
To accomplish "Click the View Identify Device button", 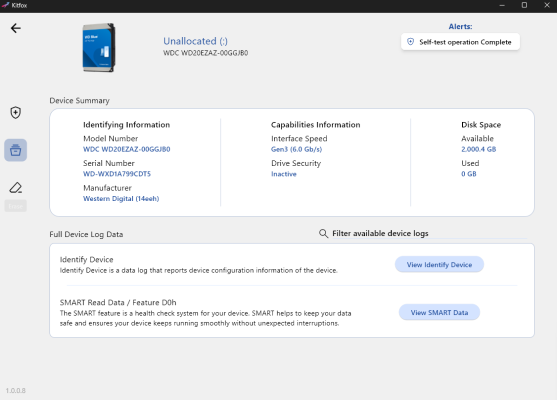I will point(439,265).
